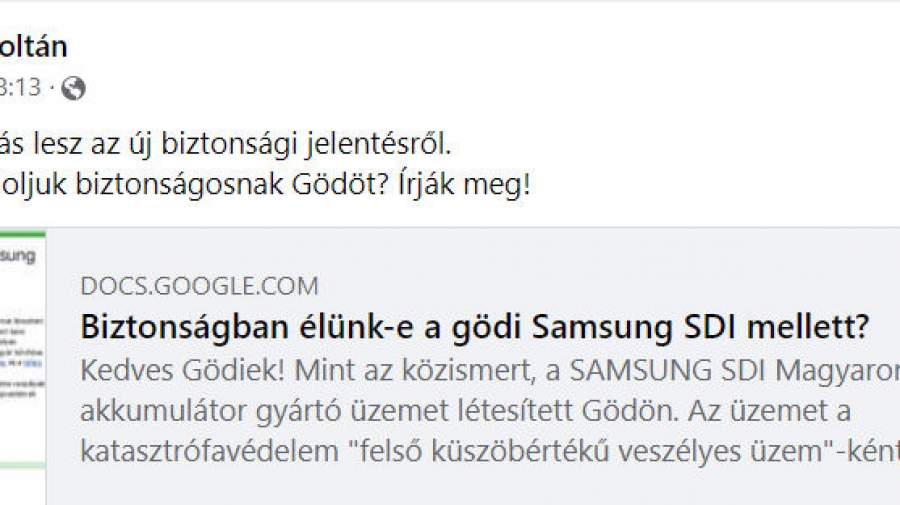The height and width of the screenshot is (505, 900).
Task: Click the DOCS.GOOGLE.COM domain label
Action: tap(199, 286)
